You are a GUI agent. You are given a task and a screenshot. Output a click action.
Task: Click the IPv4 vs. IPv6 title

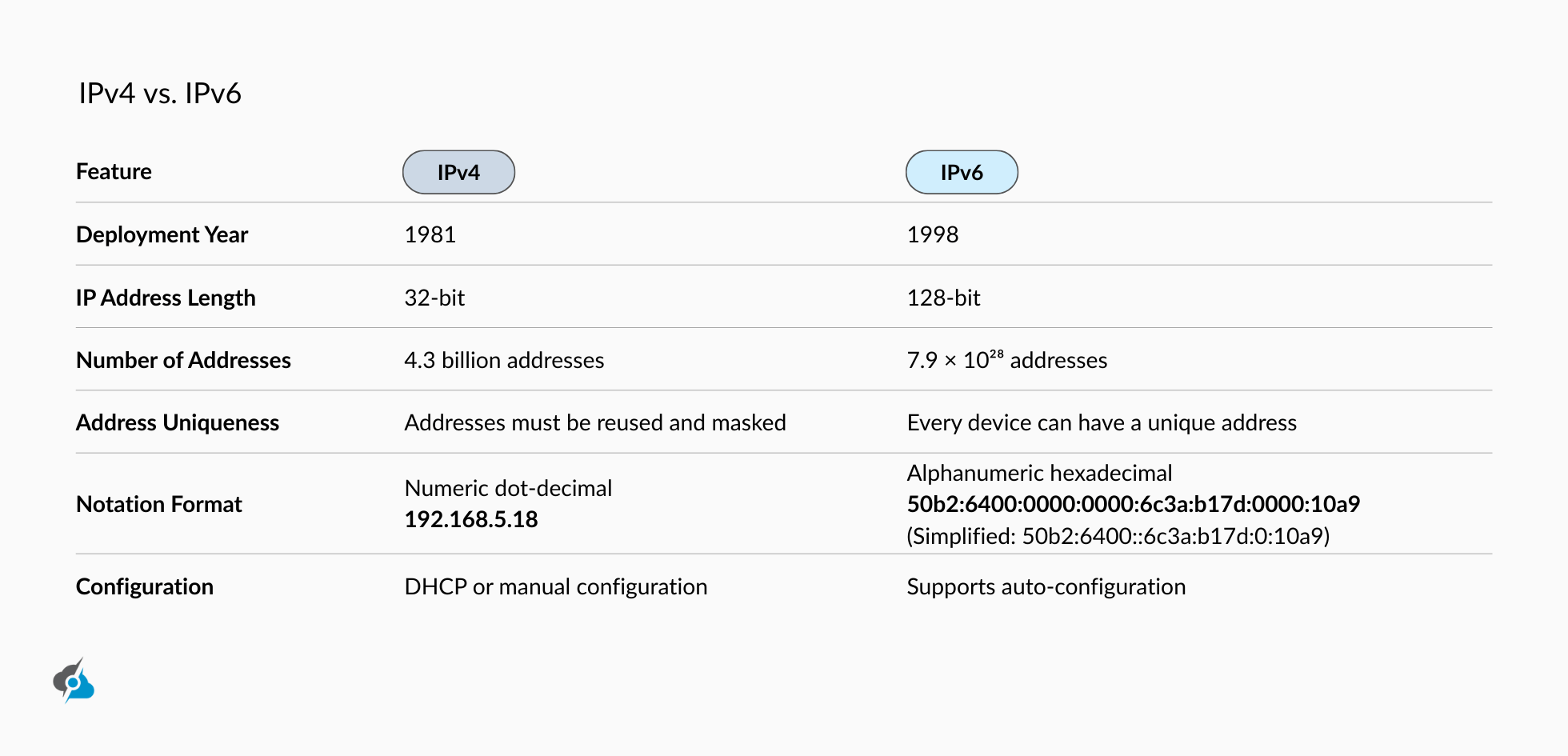coord(160,94)
